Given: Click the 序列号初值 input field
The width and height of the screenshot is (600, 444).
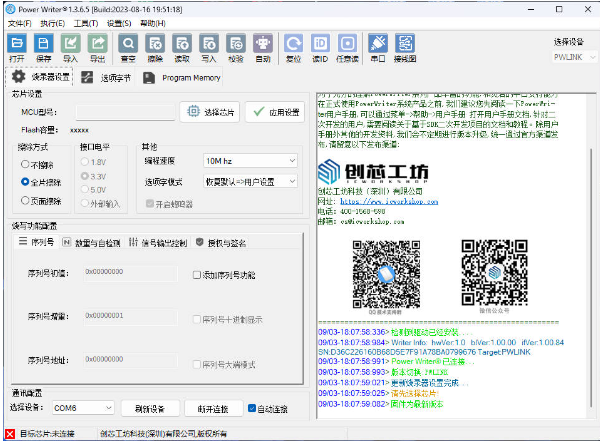Looking at the screenshot, I should click(x=131, y=273).
